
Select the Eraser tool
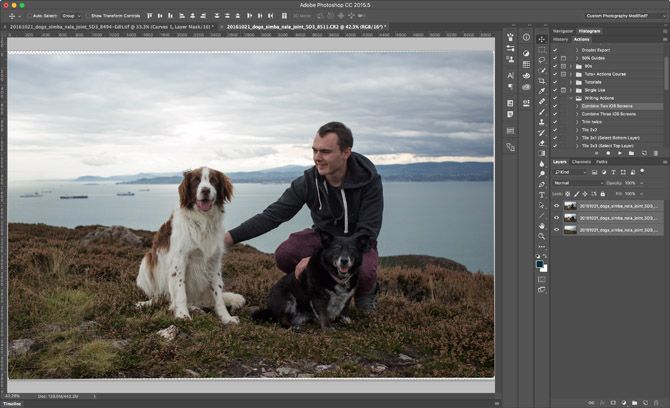pos(541,143)
